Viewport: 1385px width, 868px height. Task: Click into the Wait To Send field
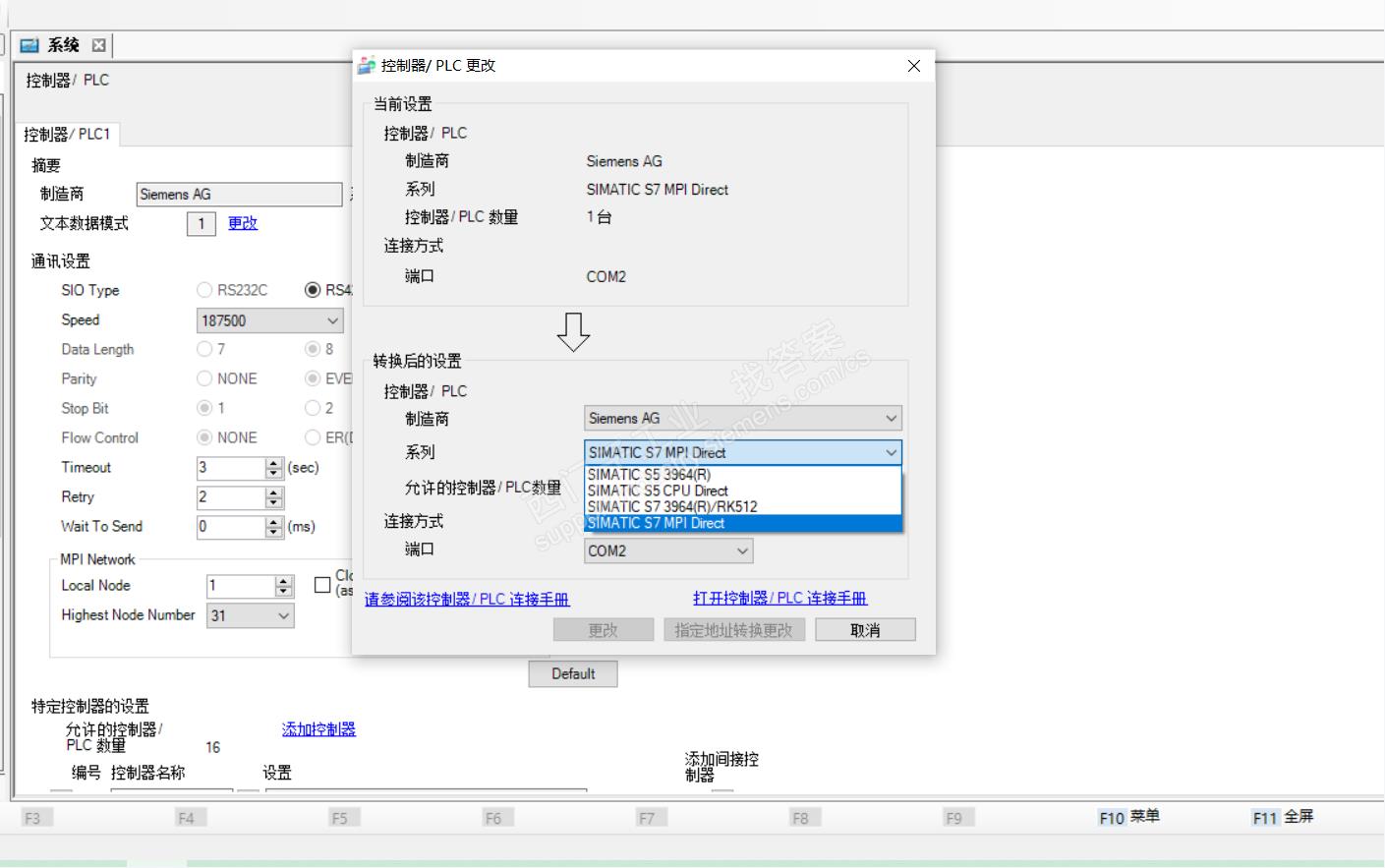[231, 527]
